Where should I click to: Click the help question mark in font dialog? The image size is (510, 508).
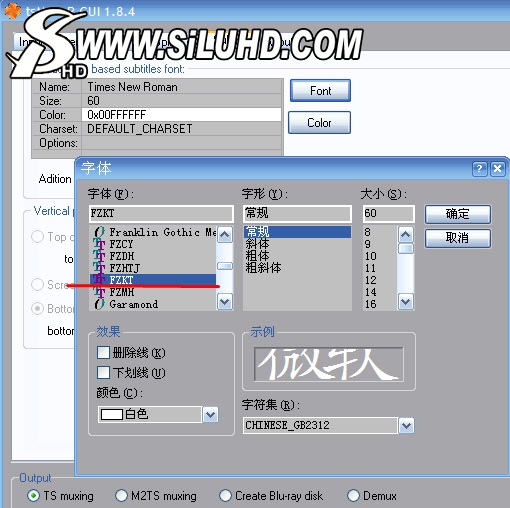[479, 169]
